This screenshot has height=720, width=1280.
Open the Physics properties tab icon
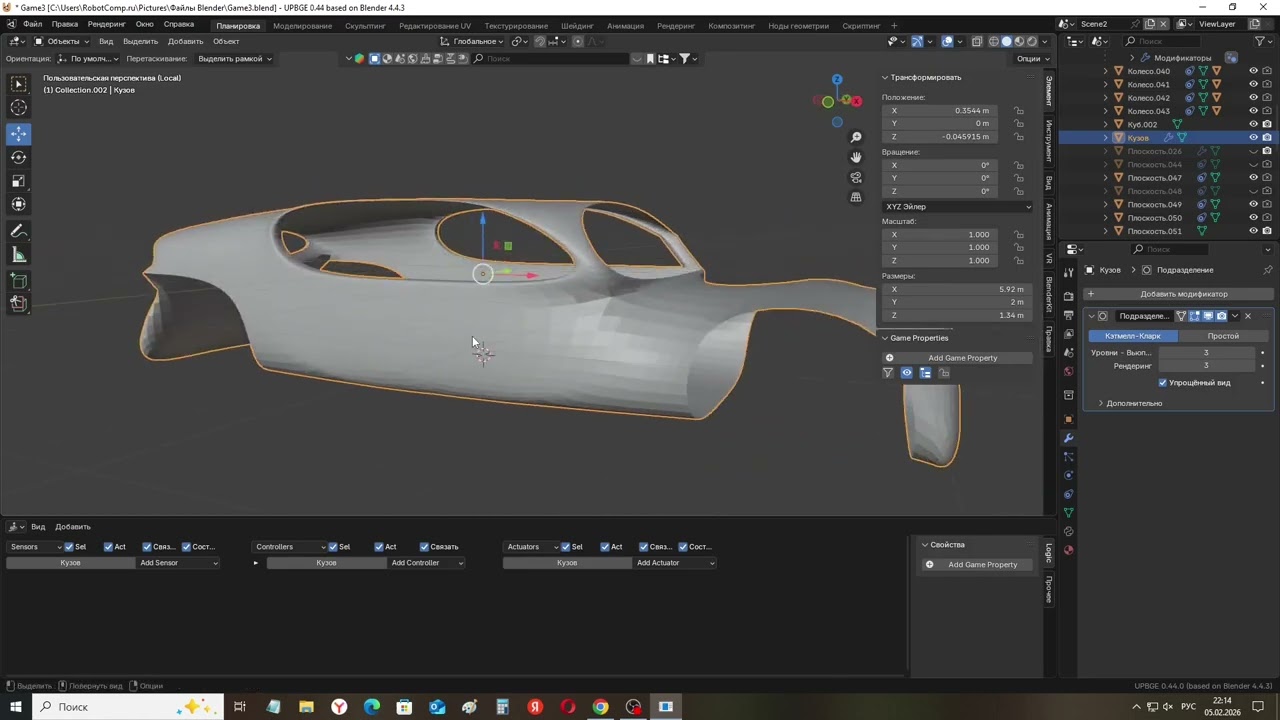pos(1068,475)
